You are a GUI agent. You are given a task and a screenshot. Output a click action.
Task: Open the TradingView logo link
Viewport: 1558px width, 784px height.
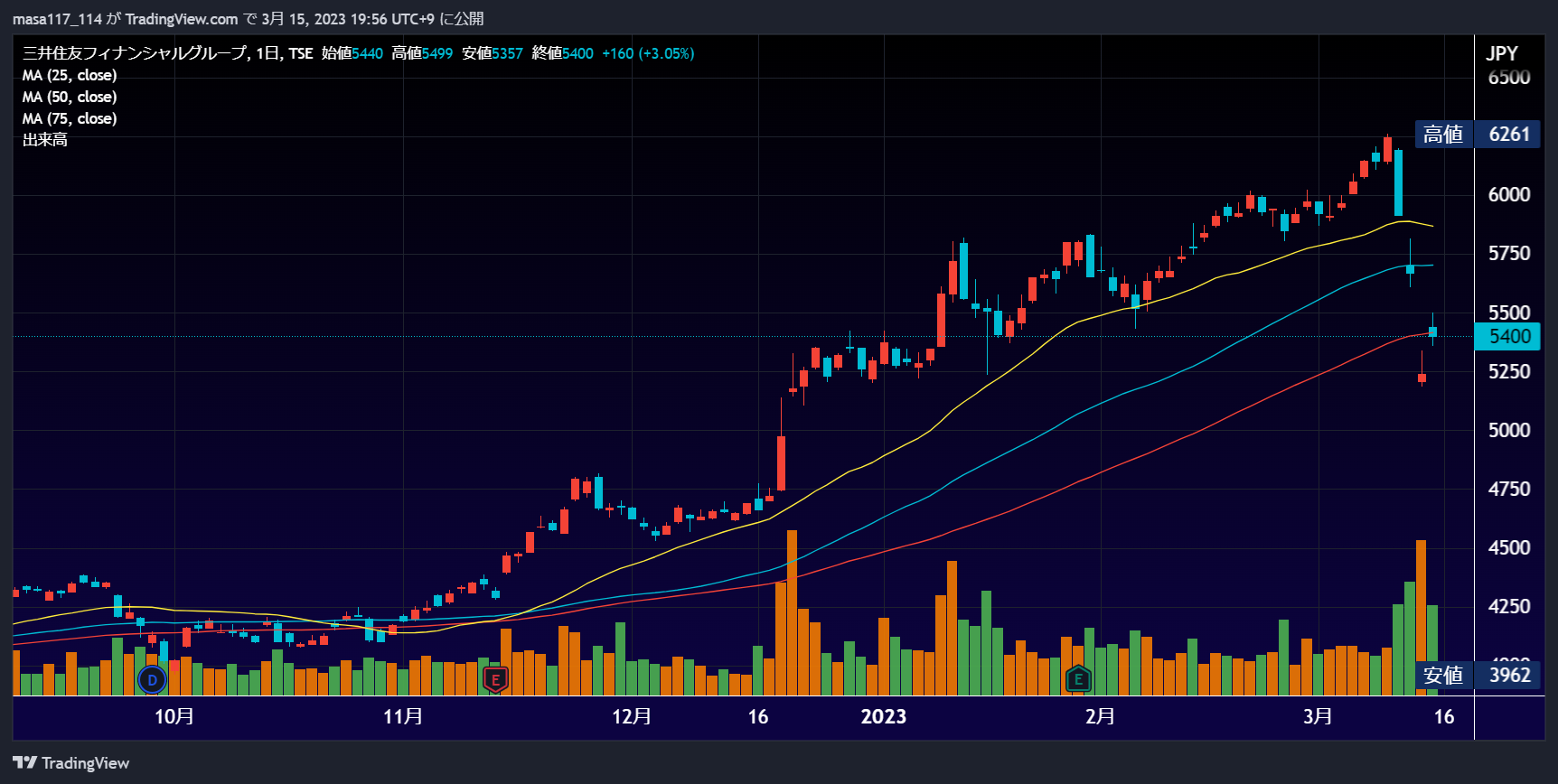pos(71,763)
